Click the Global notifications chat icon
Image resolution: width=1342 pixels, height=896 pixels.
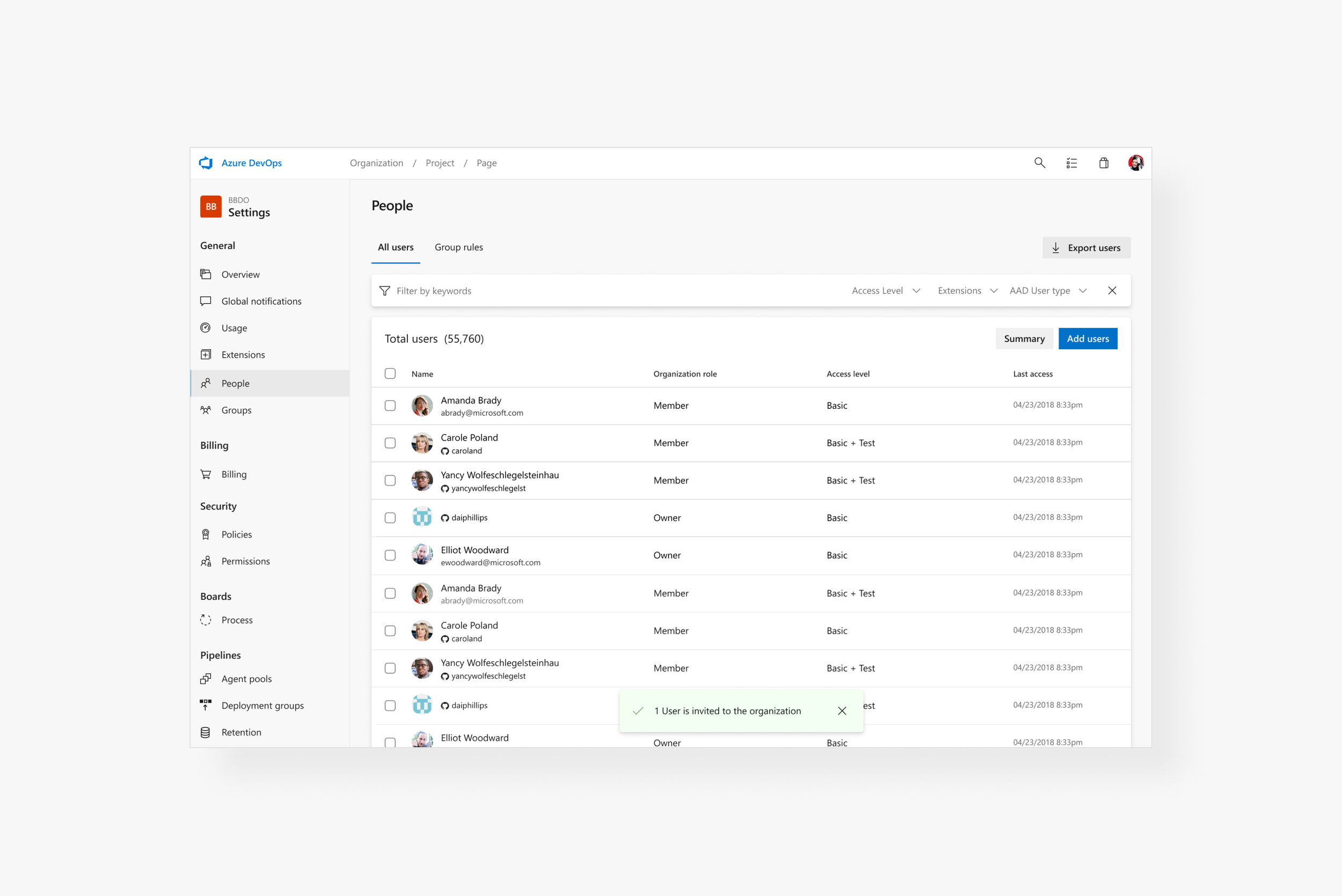(x=206, y=301)
